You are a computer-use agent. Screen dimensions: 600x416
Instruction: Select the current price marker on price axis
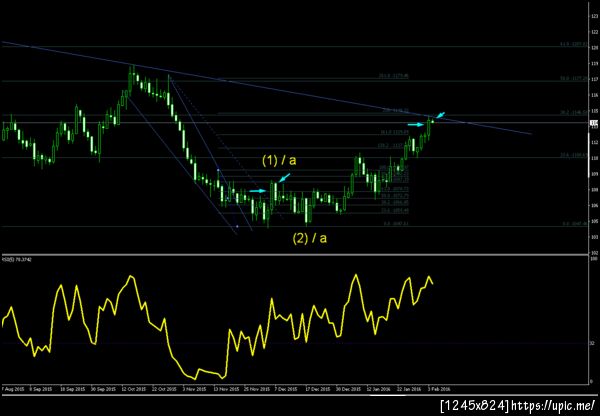594,123
